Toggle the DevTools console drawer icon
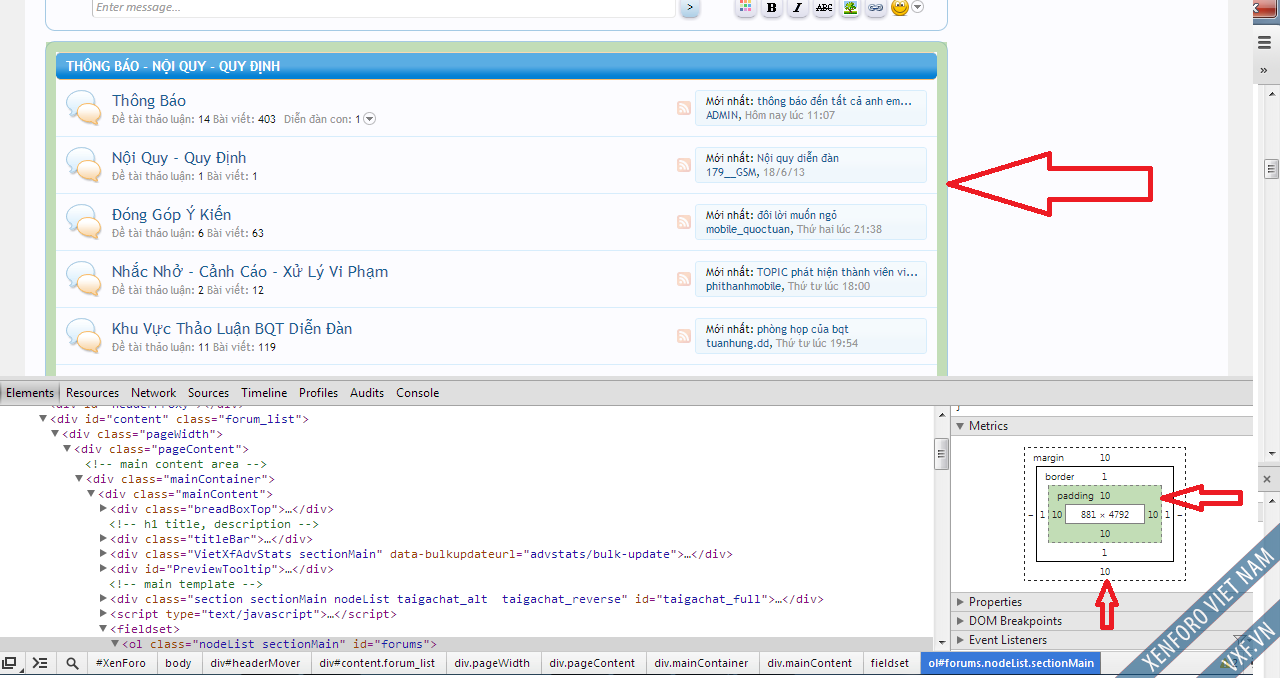 [40, 663]
